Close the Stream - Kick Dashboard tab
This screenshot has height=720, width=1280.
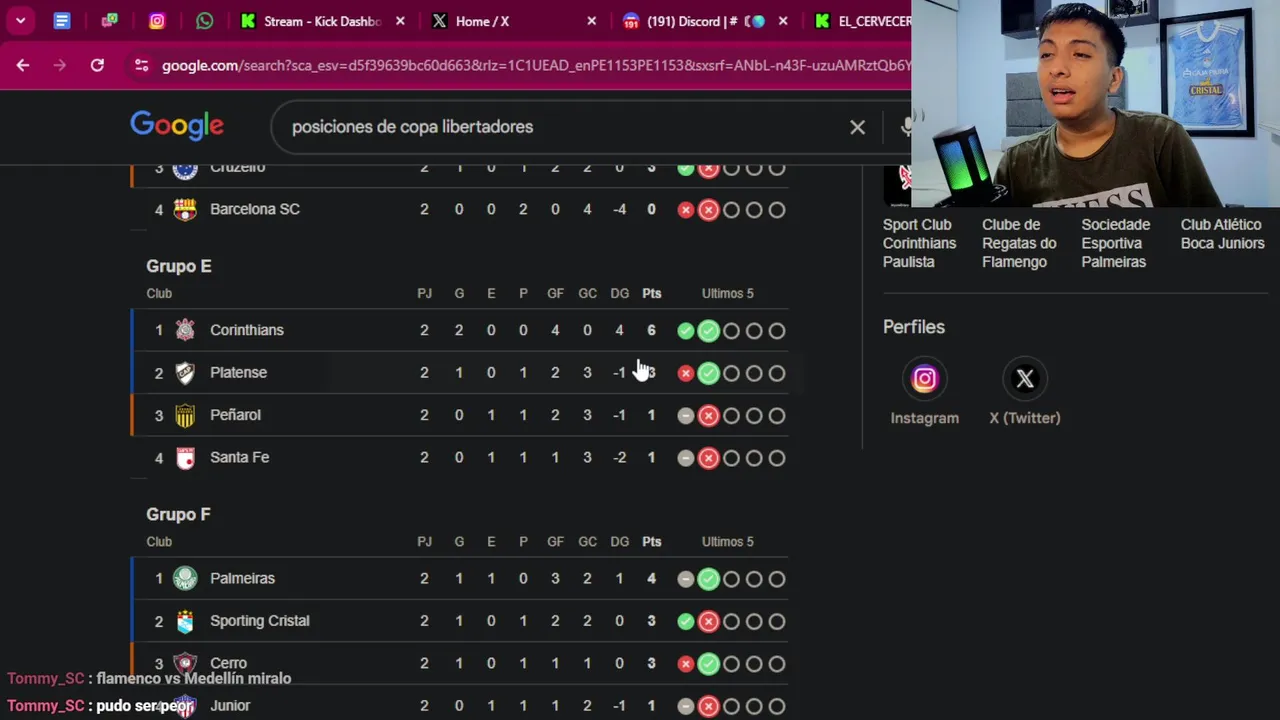click(x=400, y=21)
